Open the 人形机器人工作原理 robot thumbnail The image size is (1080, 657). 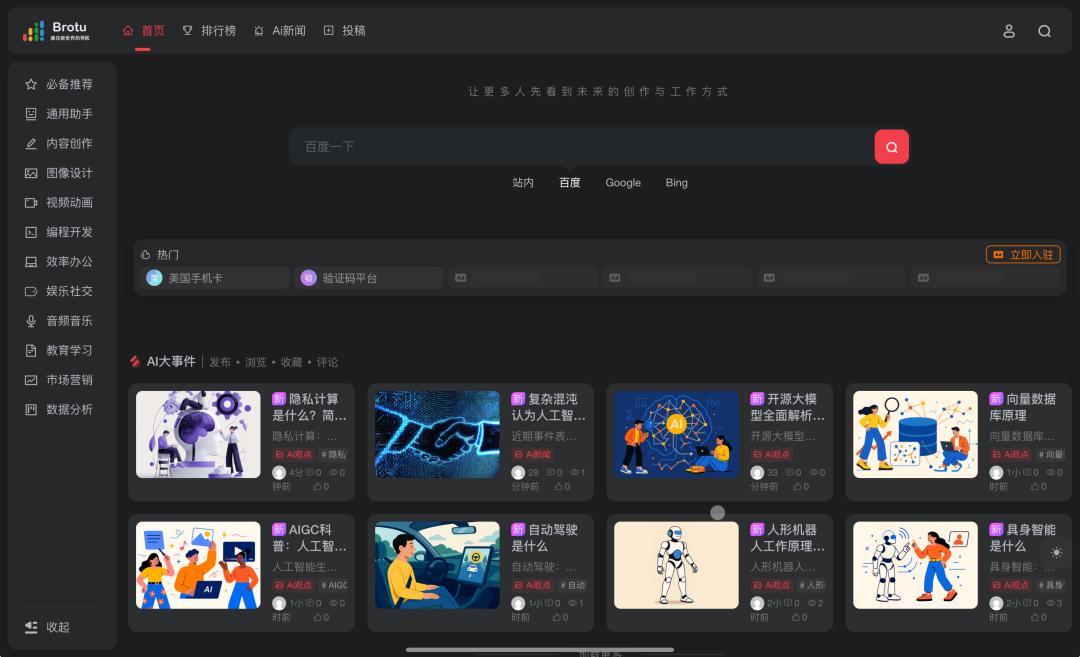pyautogui.click(x=676, y=565)
